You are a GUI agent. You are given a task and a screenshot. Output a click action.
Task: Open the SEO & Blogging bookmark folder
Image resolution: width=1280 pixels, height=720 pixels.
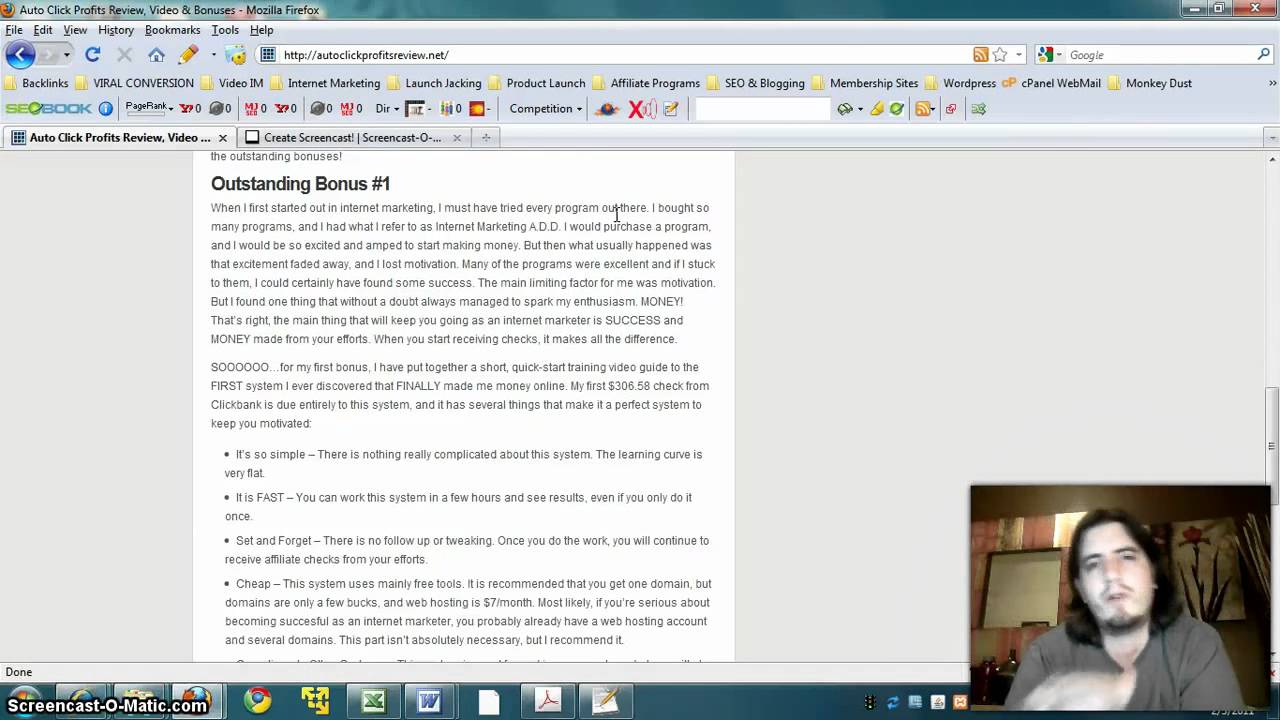(755, 83)
